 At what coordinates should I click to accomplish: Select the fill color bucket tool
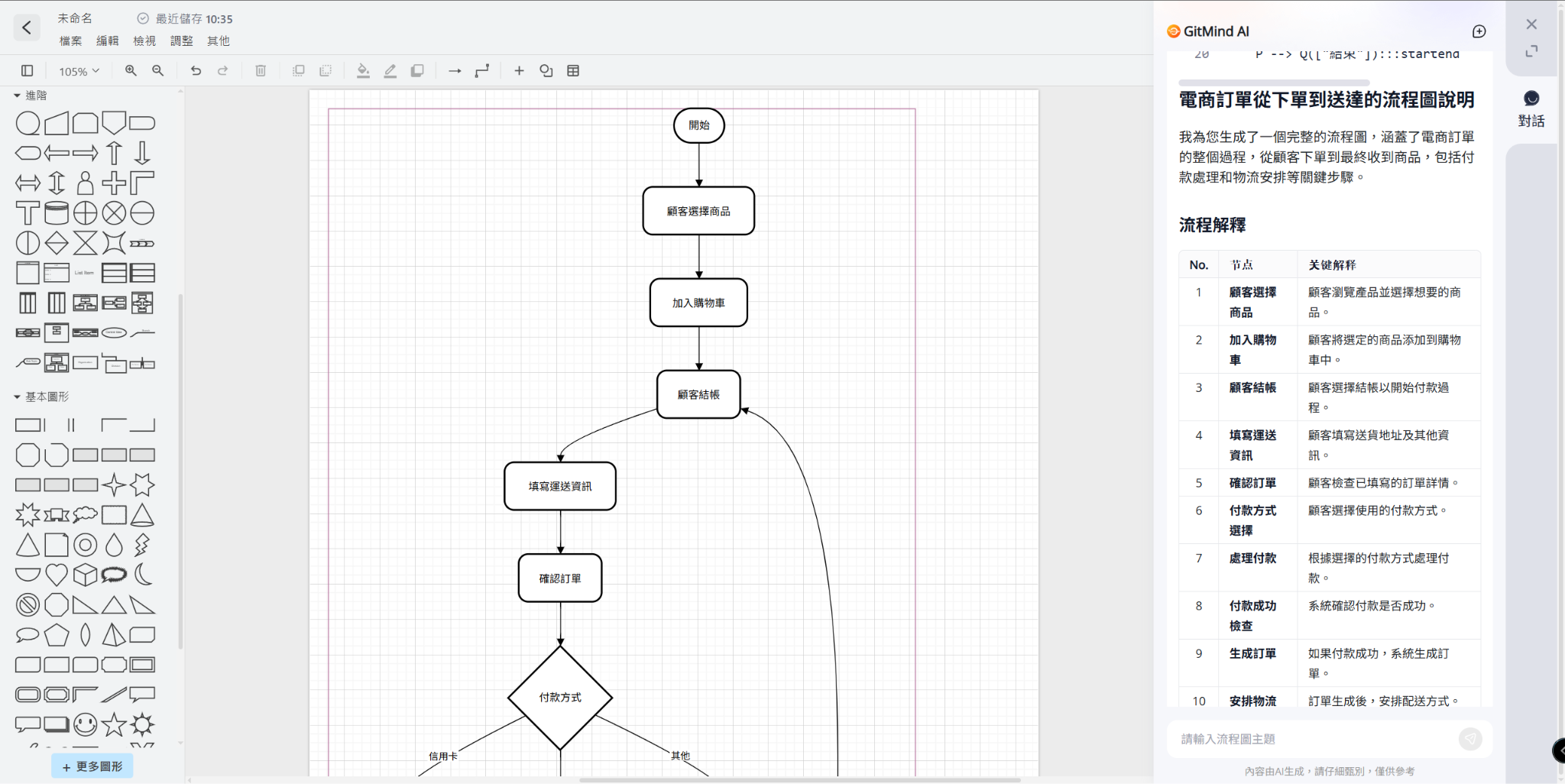(363, 71)
